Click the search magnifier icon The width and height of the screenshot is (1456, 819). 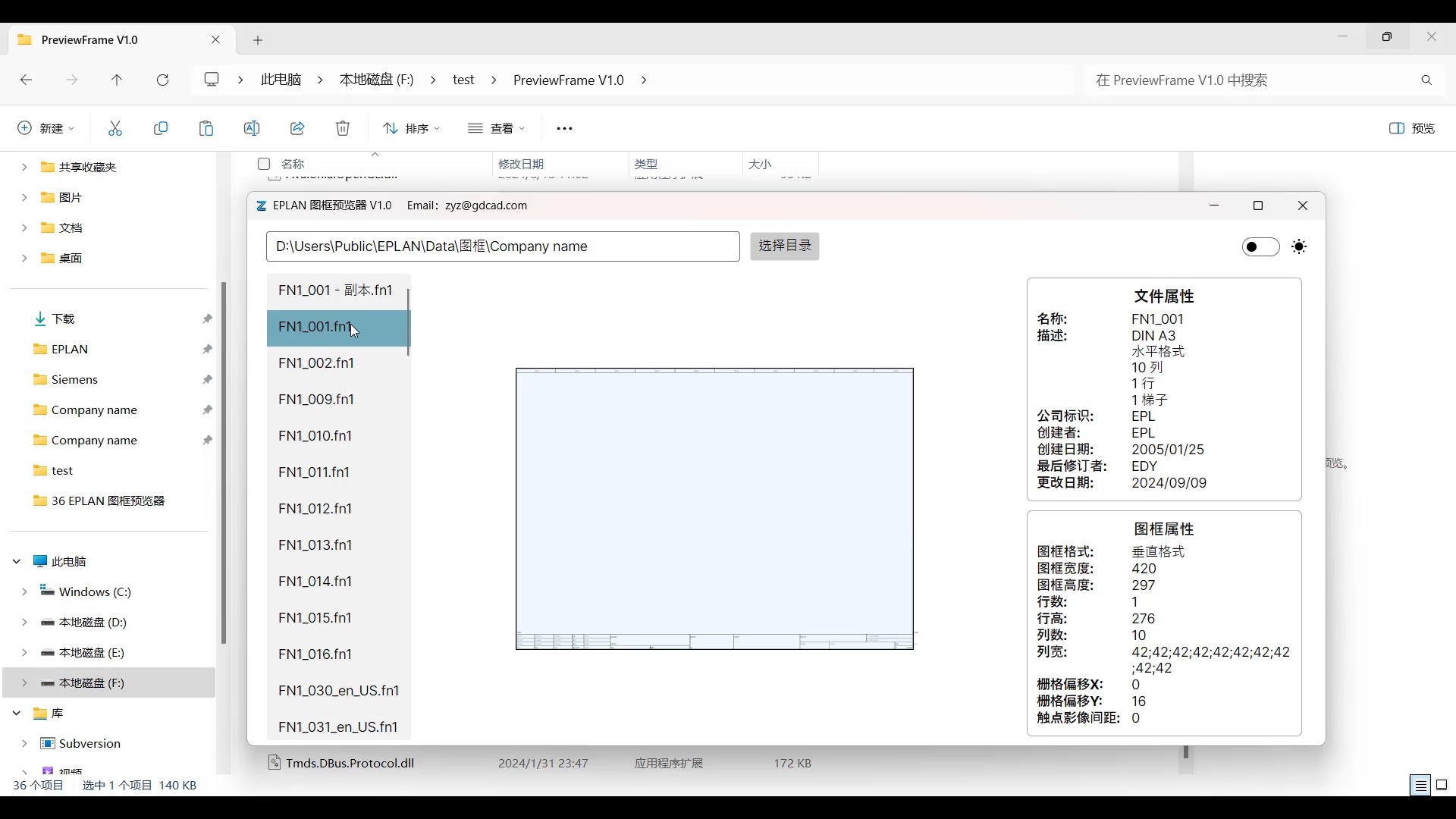click(x=1427, y=80)
